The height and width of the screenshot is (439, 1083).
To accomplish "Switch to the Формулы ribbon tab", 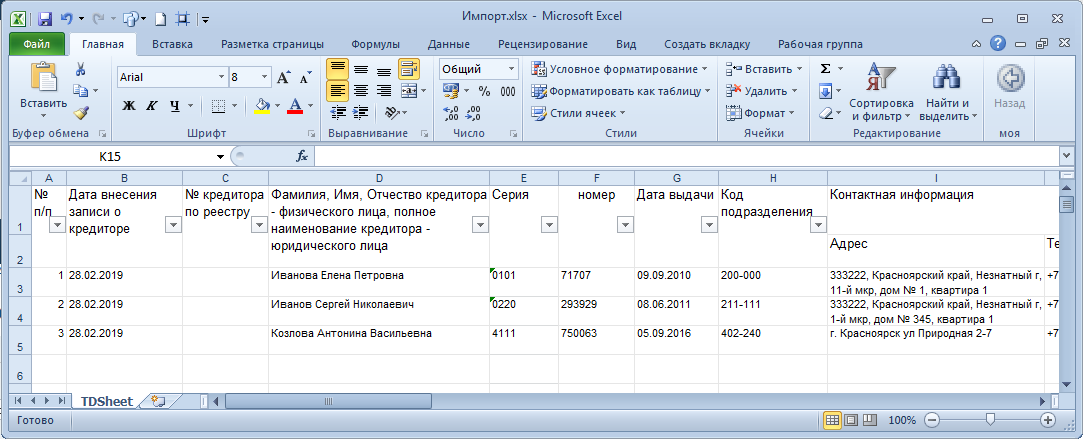I will click(375, 44).
